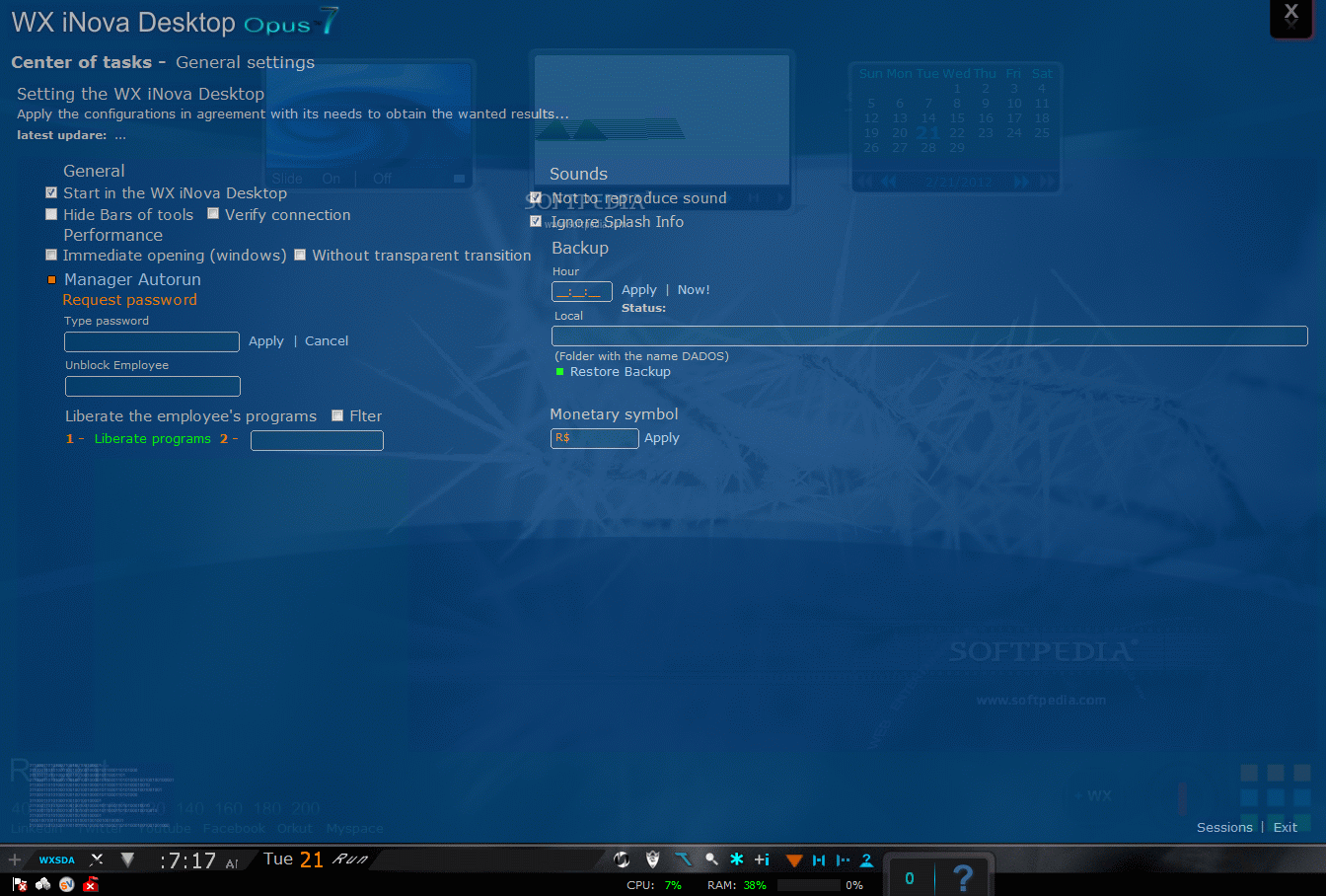Click the CPU: 7% readout

(654, 885)
